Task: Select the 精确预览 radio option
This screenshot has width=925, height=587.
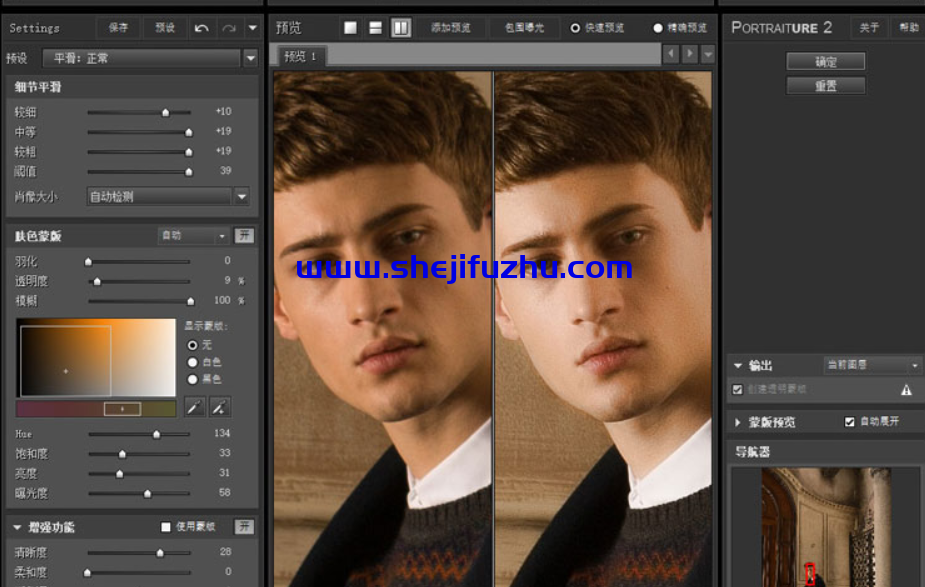Action: [658, 28]
